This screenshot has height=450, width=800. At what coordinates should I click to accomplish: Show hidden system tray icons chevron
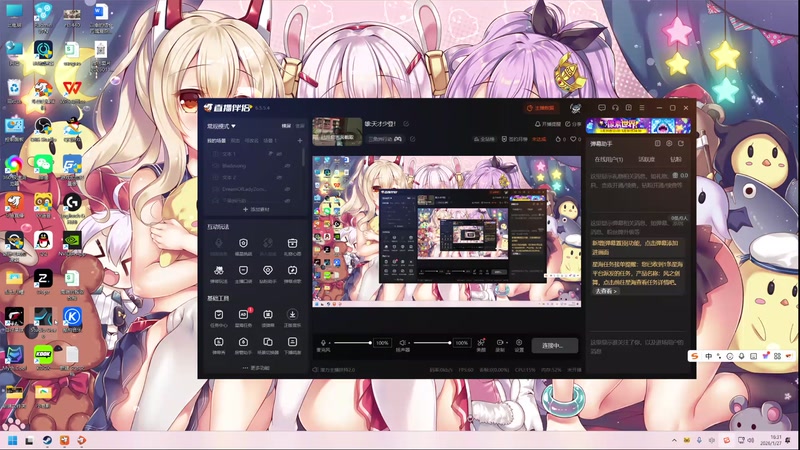(x=674, y=440)
